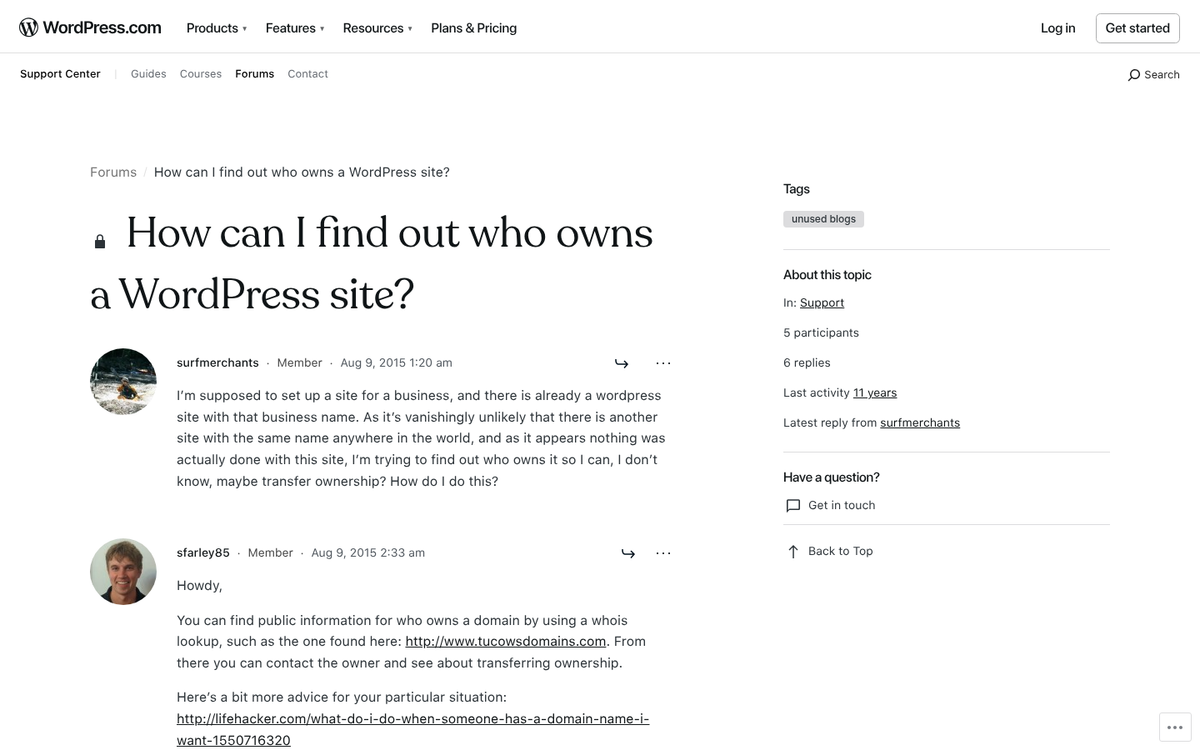Select the unused blogs tag
The image size is (1200, 750).
[x=823, y=218]
